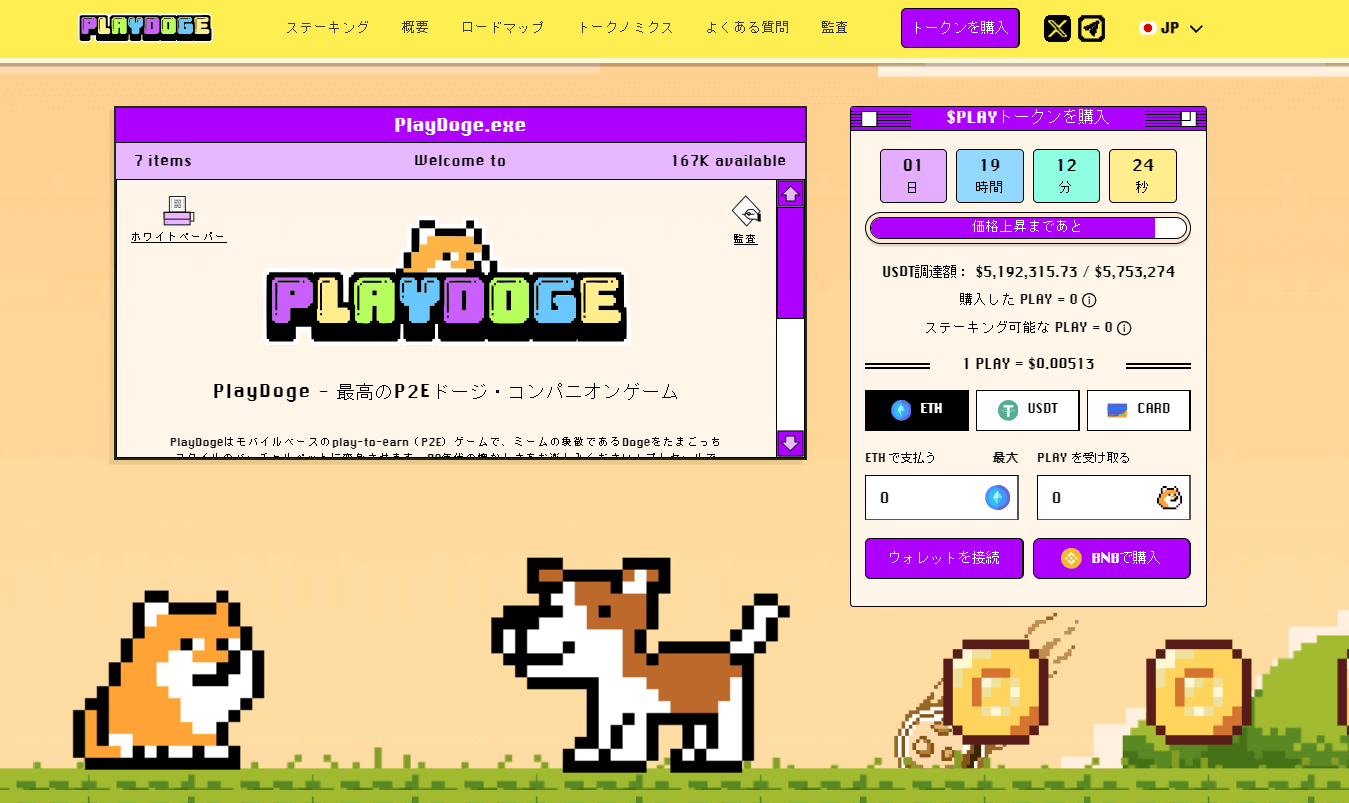Click the 24 秒 countdown box
Image resolution: width=1349 pixels, height=803 pixels.
(x=1143, y=176)
